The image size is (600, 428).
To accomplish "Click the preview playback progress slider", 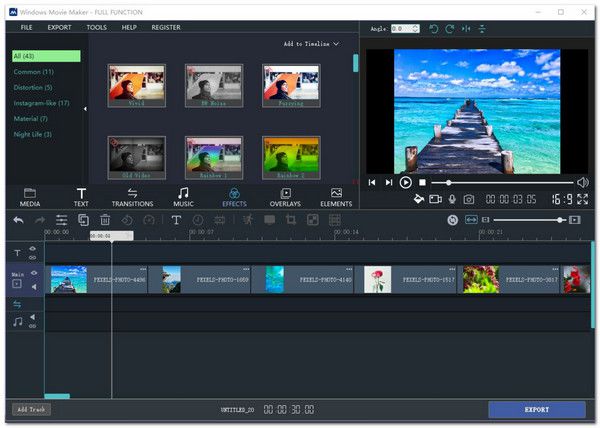I will coord(502,183).
